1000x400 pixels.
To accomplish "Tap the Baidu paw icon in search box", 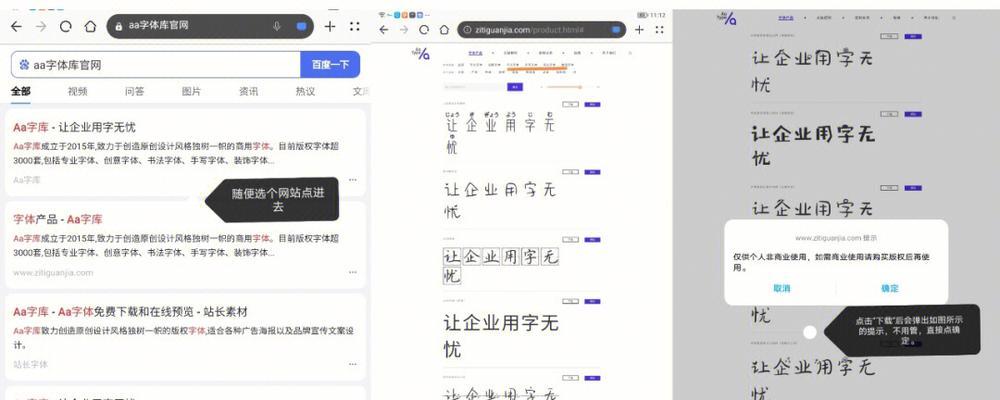I will (24, 64).
